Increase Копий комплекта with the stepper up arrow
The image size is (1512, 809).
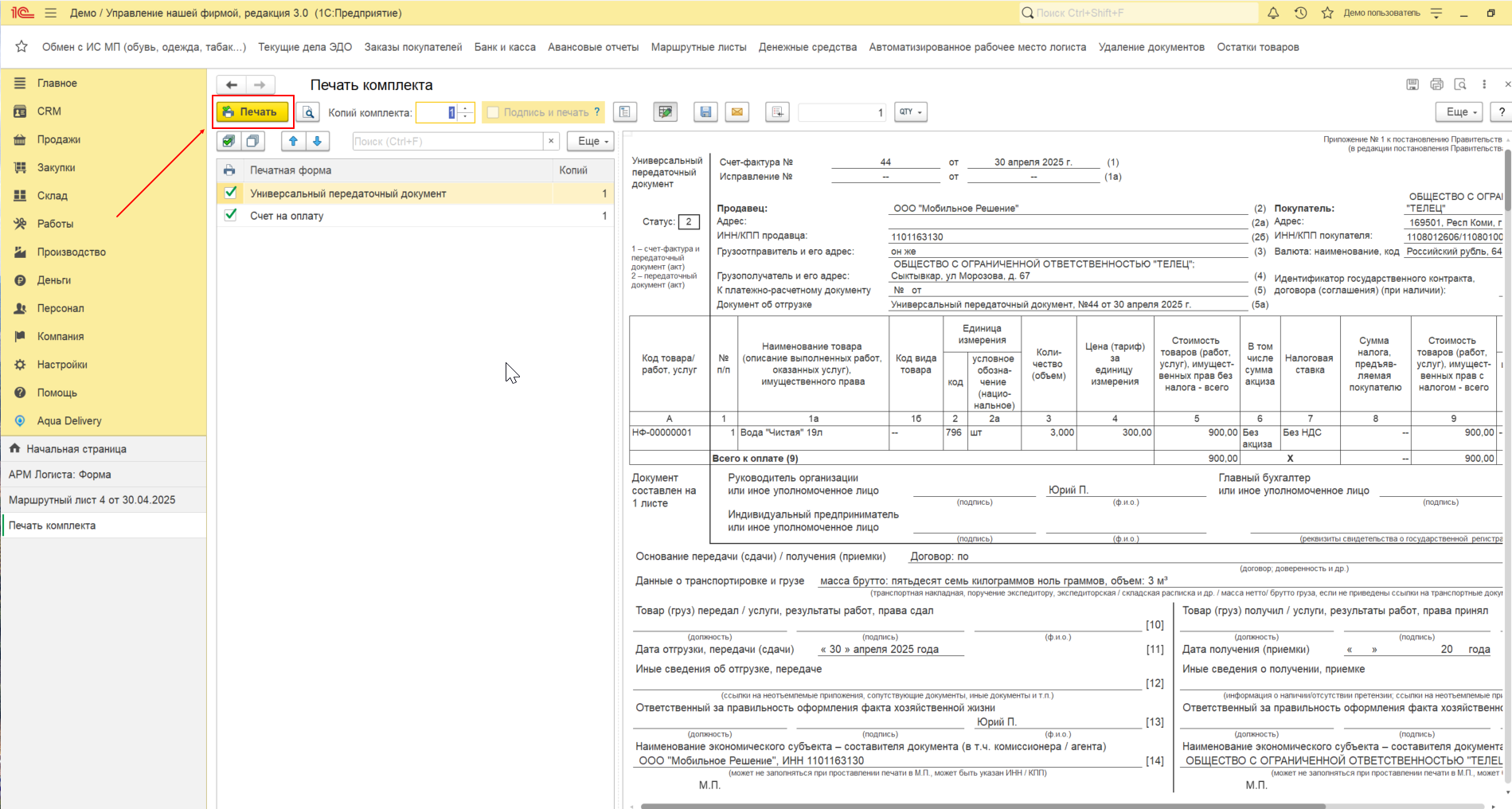[x=466, y=107]
